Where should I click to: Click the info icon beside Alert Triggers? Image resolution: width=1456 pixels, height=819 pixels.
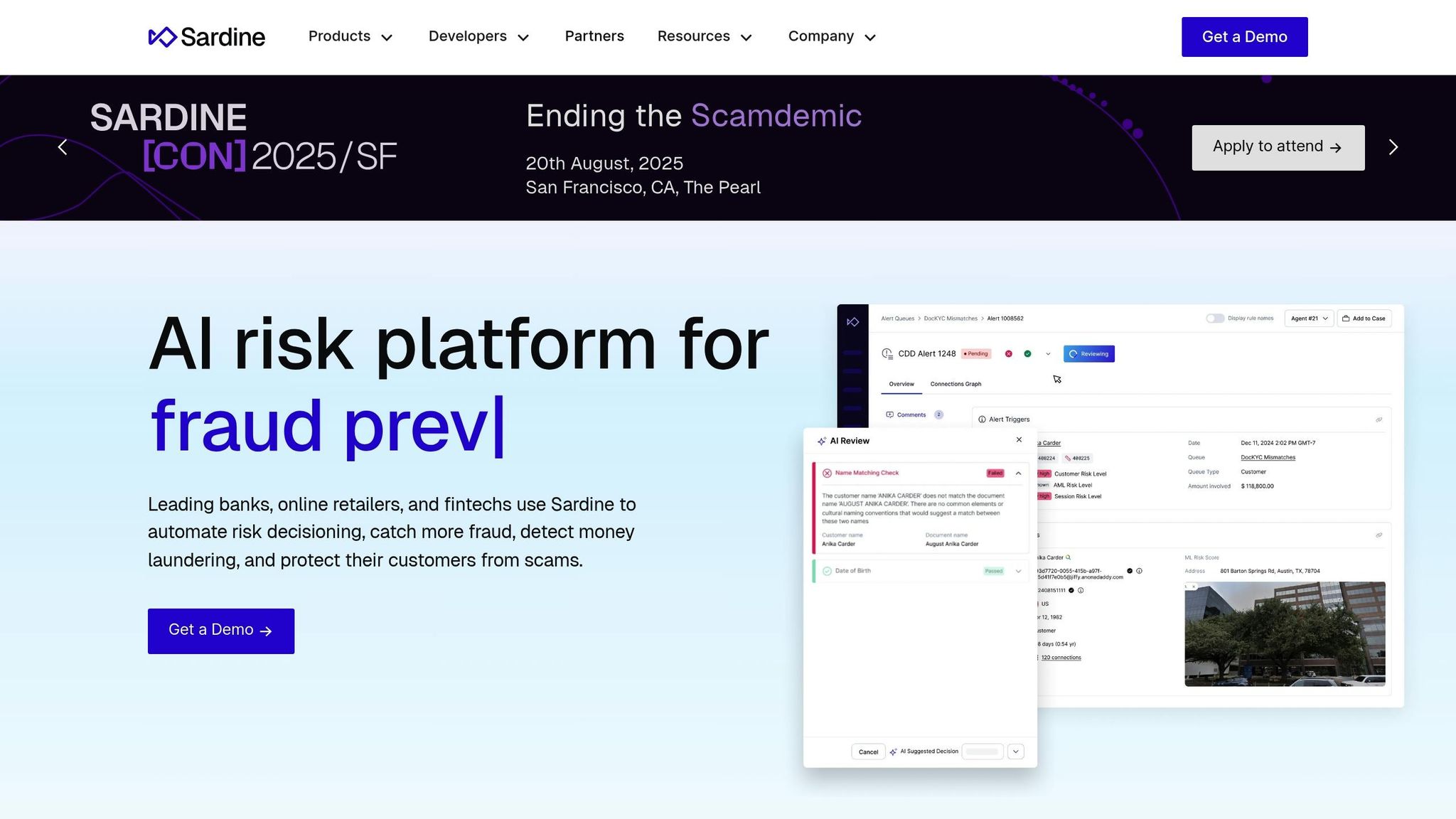(x=982, y=419)
